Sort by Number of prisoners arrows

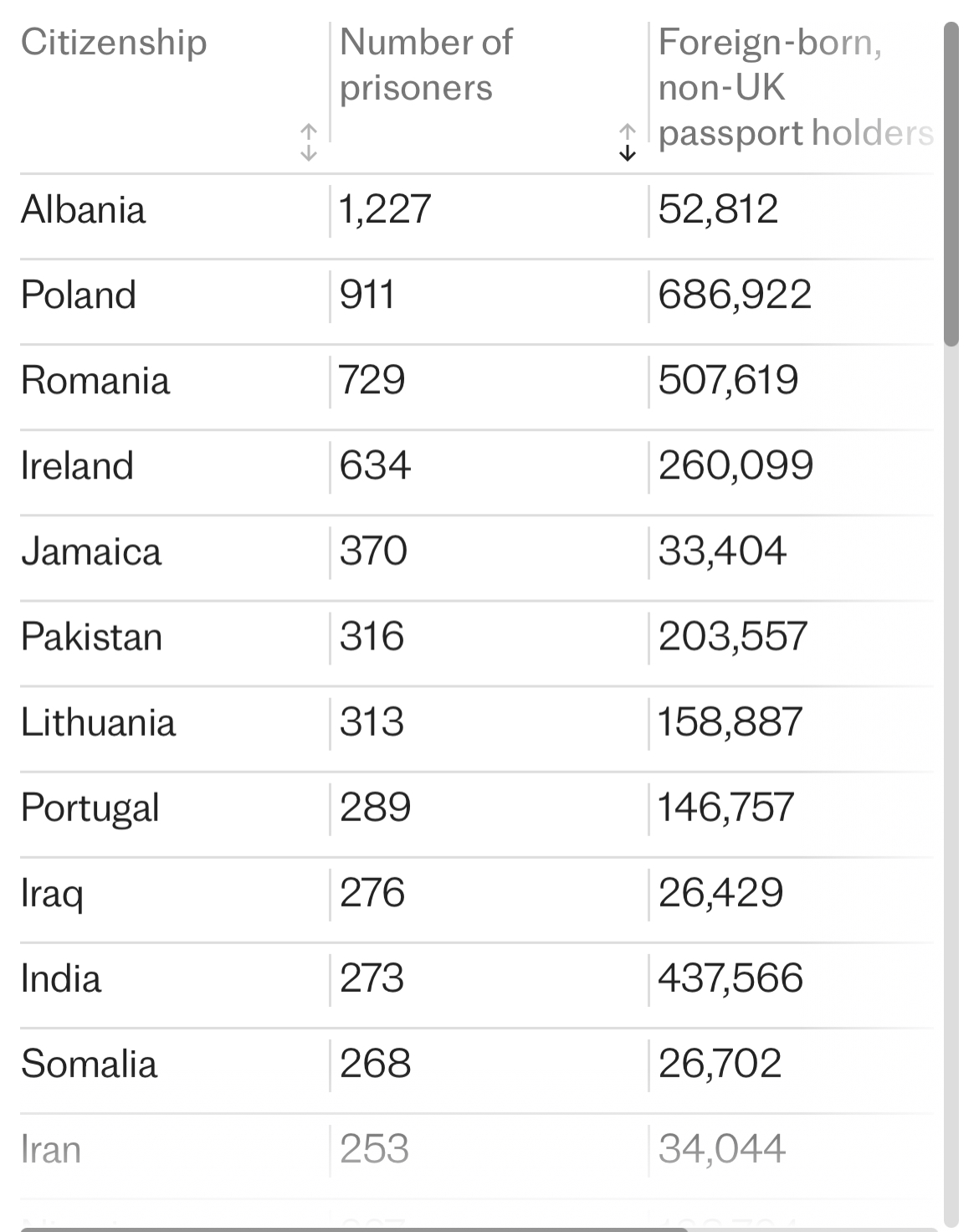(627, 142)
